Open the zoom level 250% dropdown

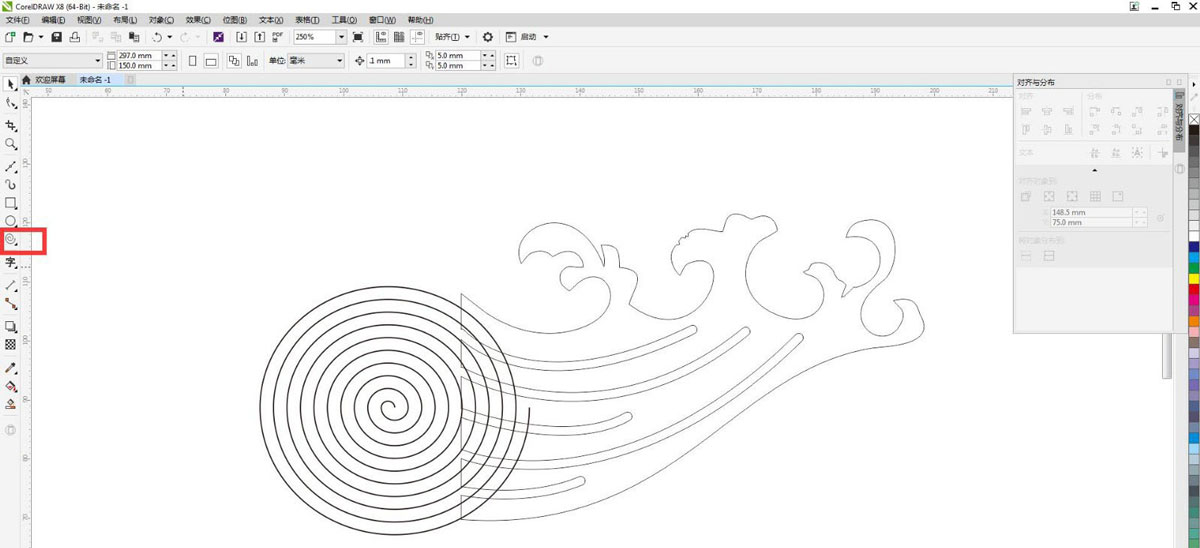click(x=342, y=37)
